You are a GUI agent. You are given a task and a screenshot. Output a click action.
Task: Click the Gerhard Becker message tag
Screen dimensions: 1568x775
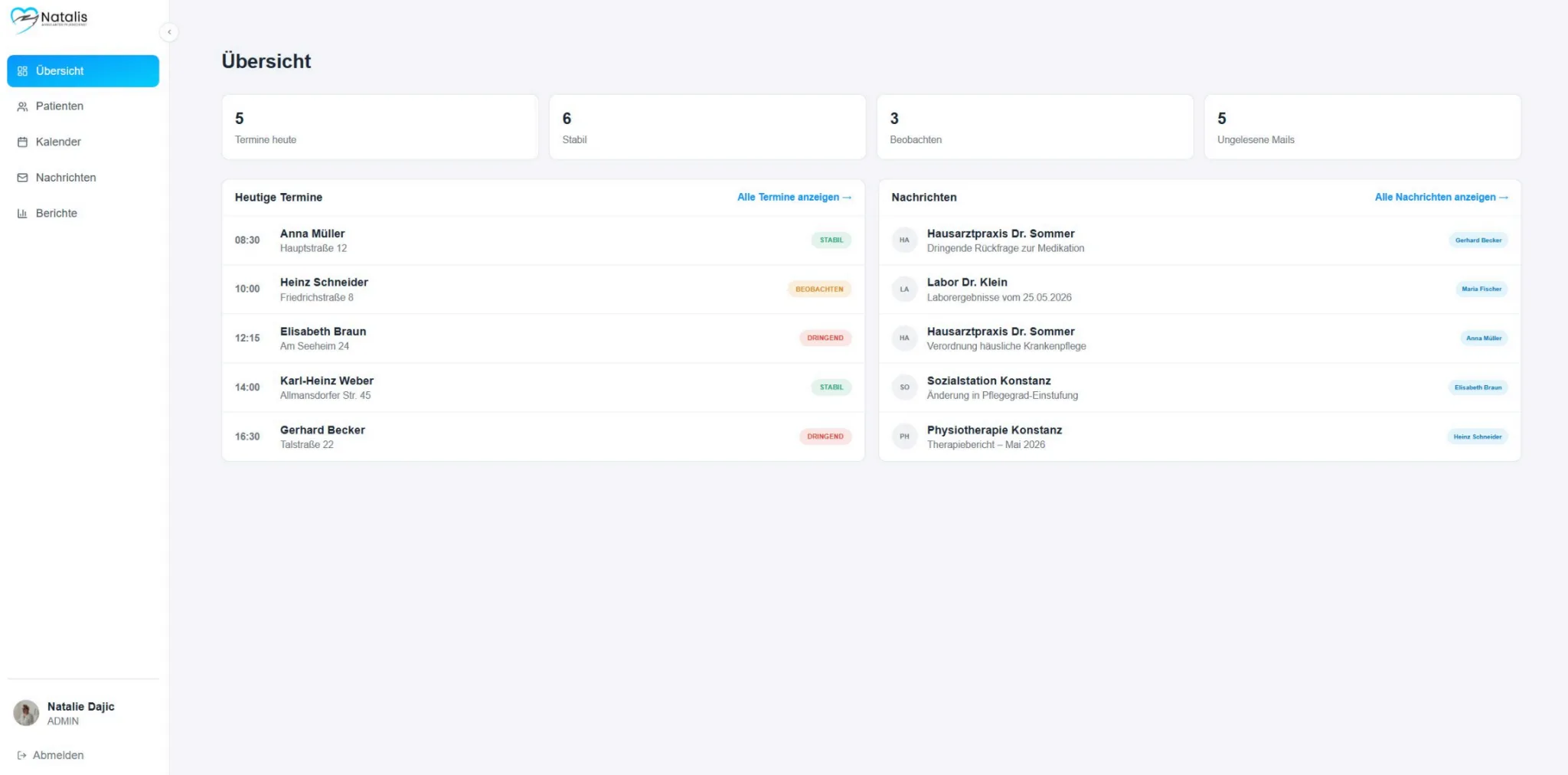click(x=1478, y=240)
